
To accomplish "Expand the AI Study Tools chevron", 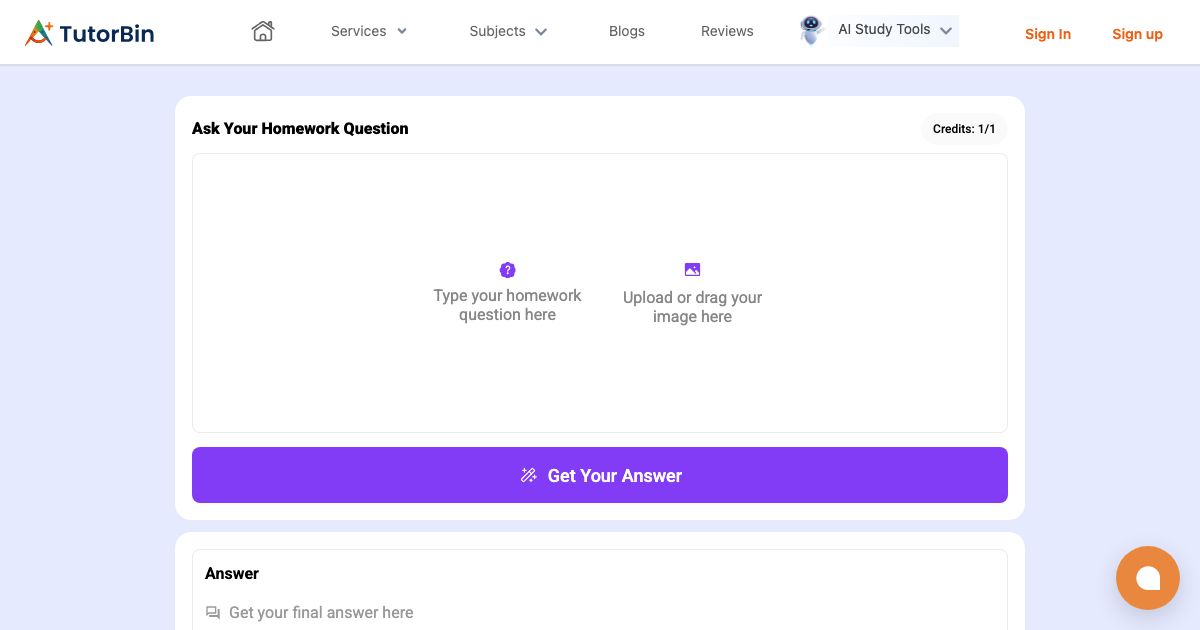I will [946, 31].
